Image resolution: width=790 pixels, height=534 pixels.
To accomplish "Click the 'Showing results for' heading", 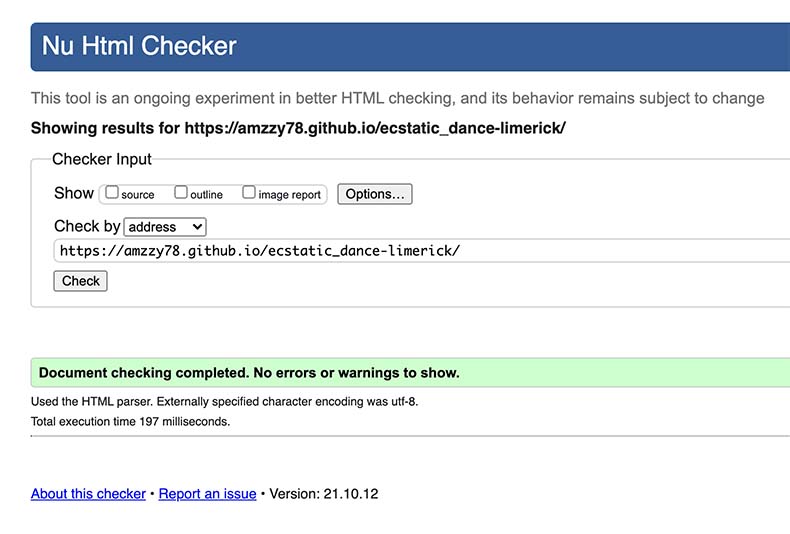I will coord(298,128).
